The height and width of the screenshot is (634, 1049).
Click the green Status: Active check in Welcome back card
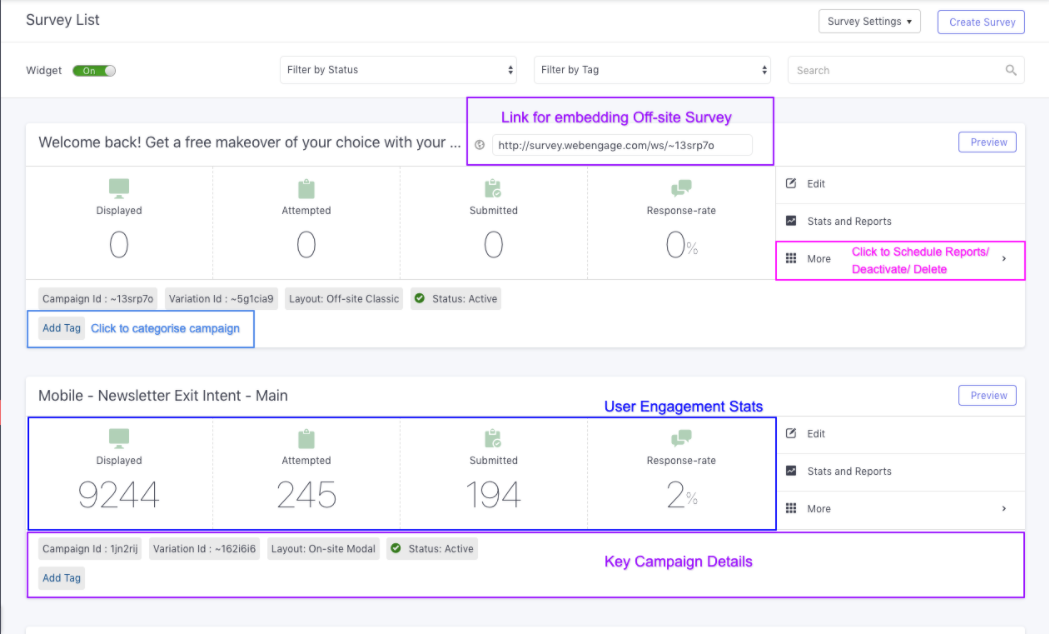coord(419,298)
